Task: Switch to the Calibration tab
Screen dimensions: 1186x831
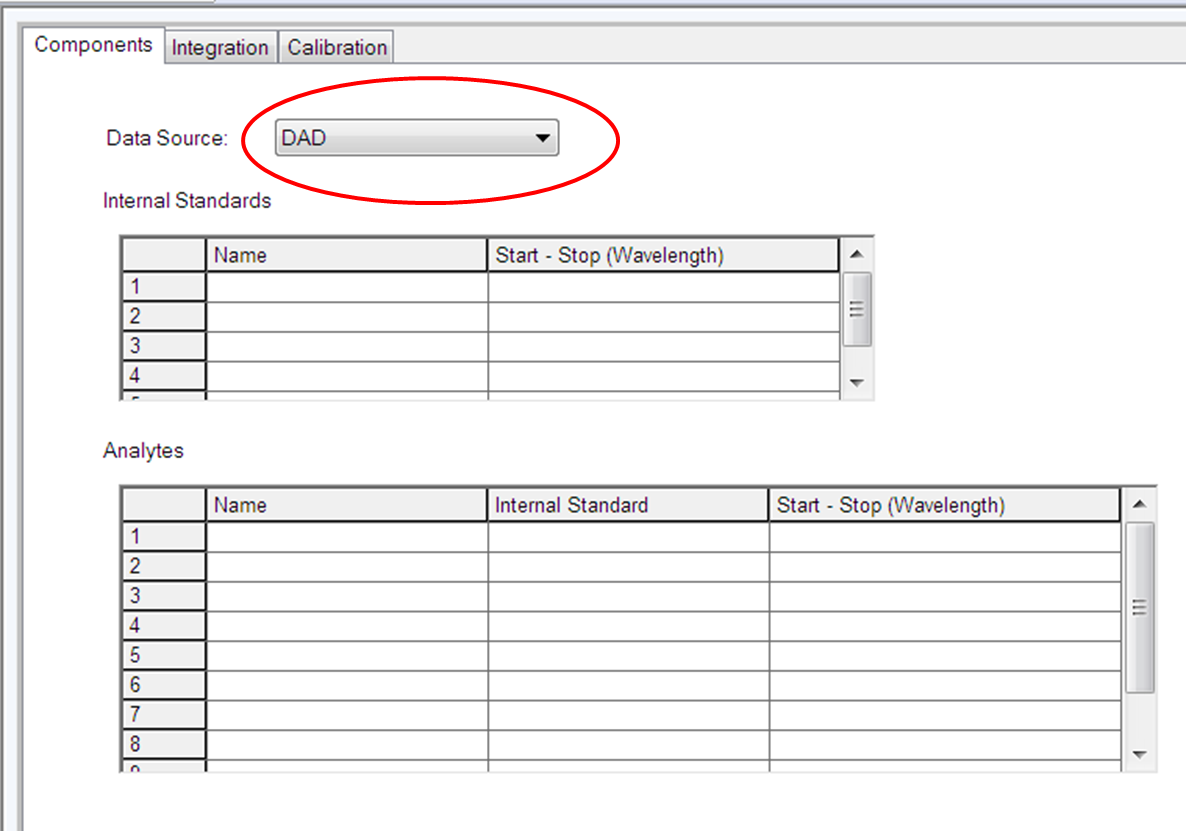Action: [x=337, y=48]
